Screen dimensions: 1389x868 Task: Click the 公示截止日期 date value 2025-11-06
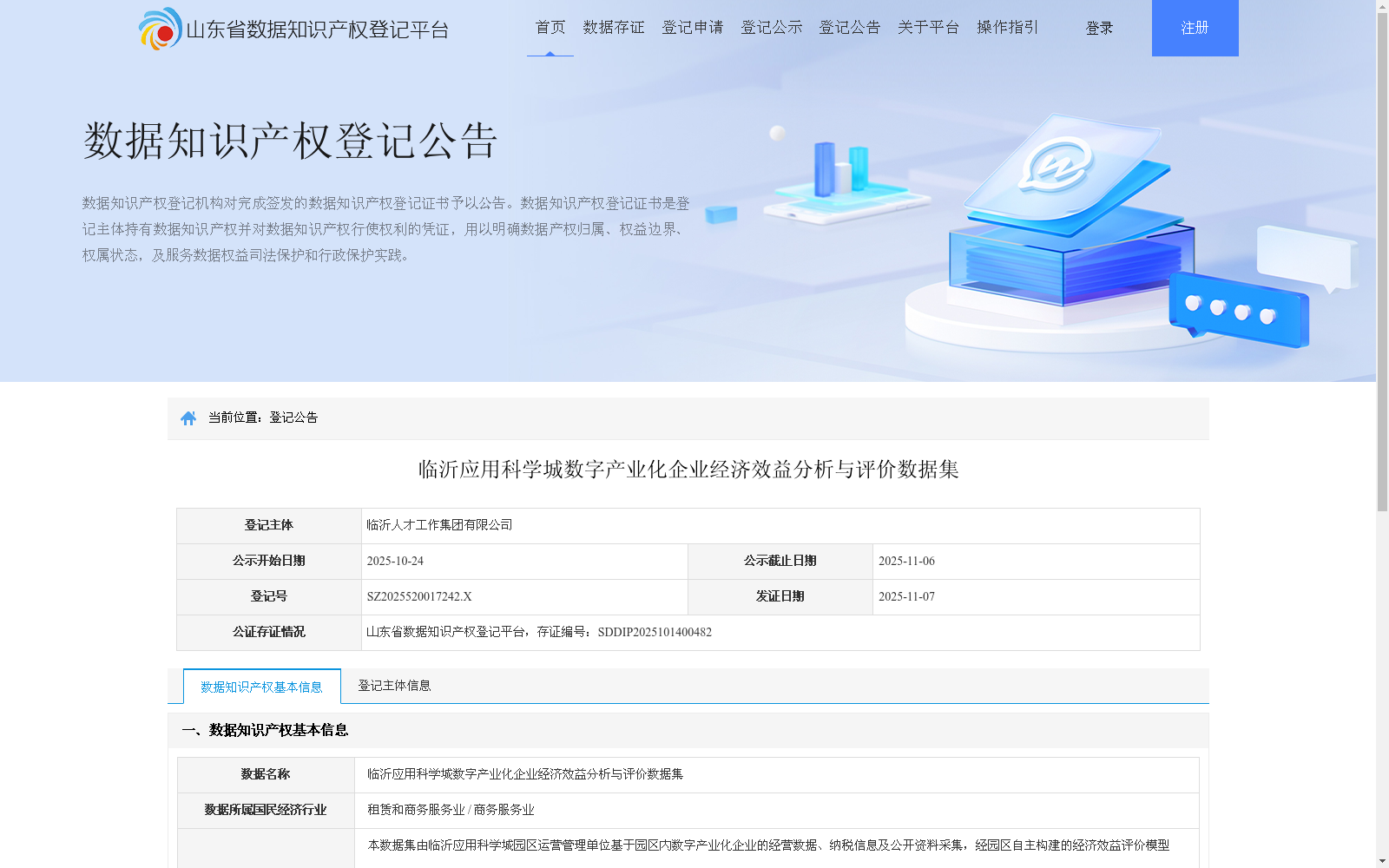tap(906, 561)
